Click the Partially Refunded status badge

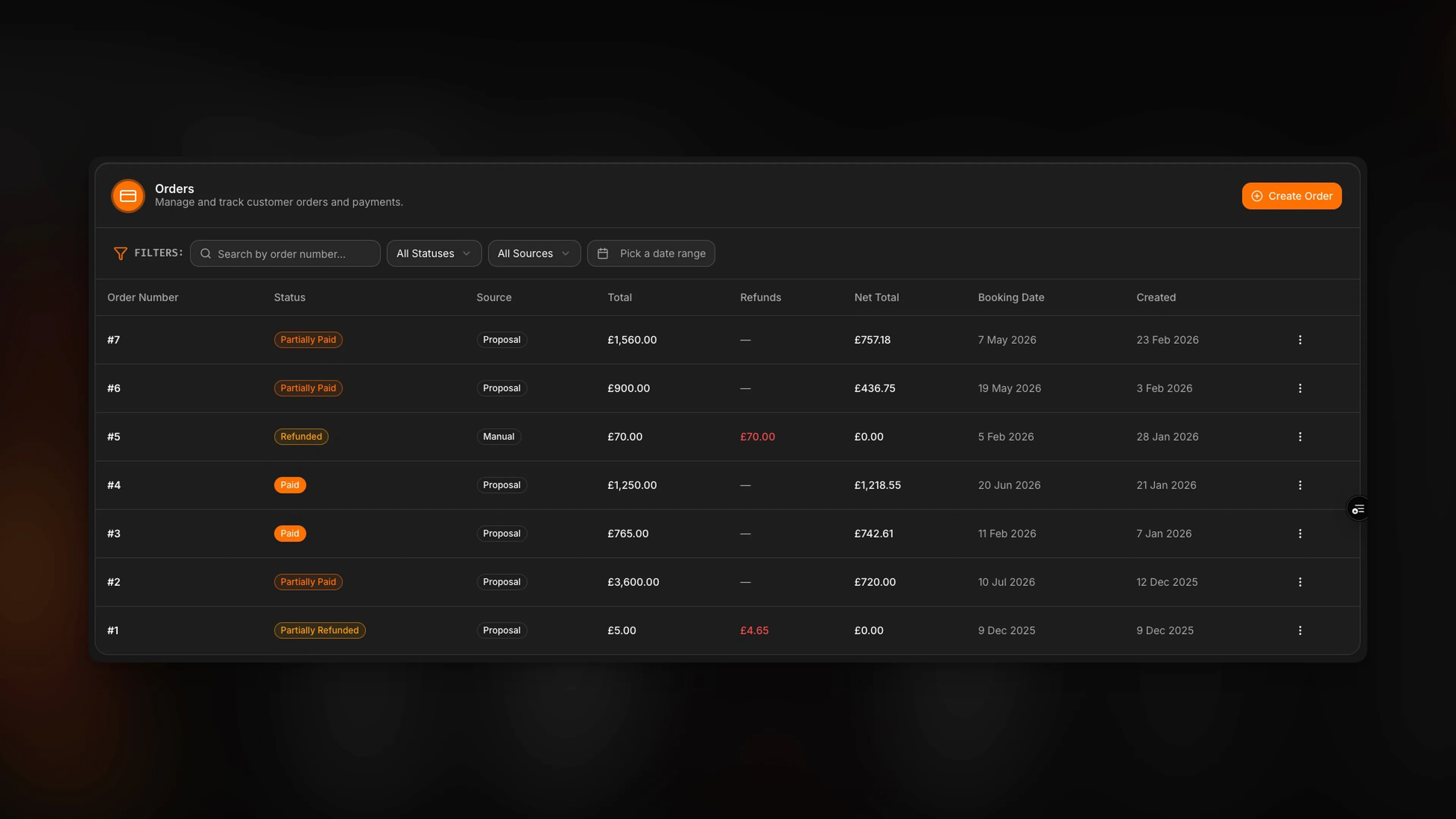point(319,630)
